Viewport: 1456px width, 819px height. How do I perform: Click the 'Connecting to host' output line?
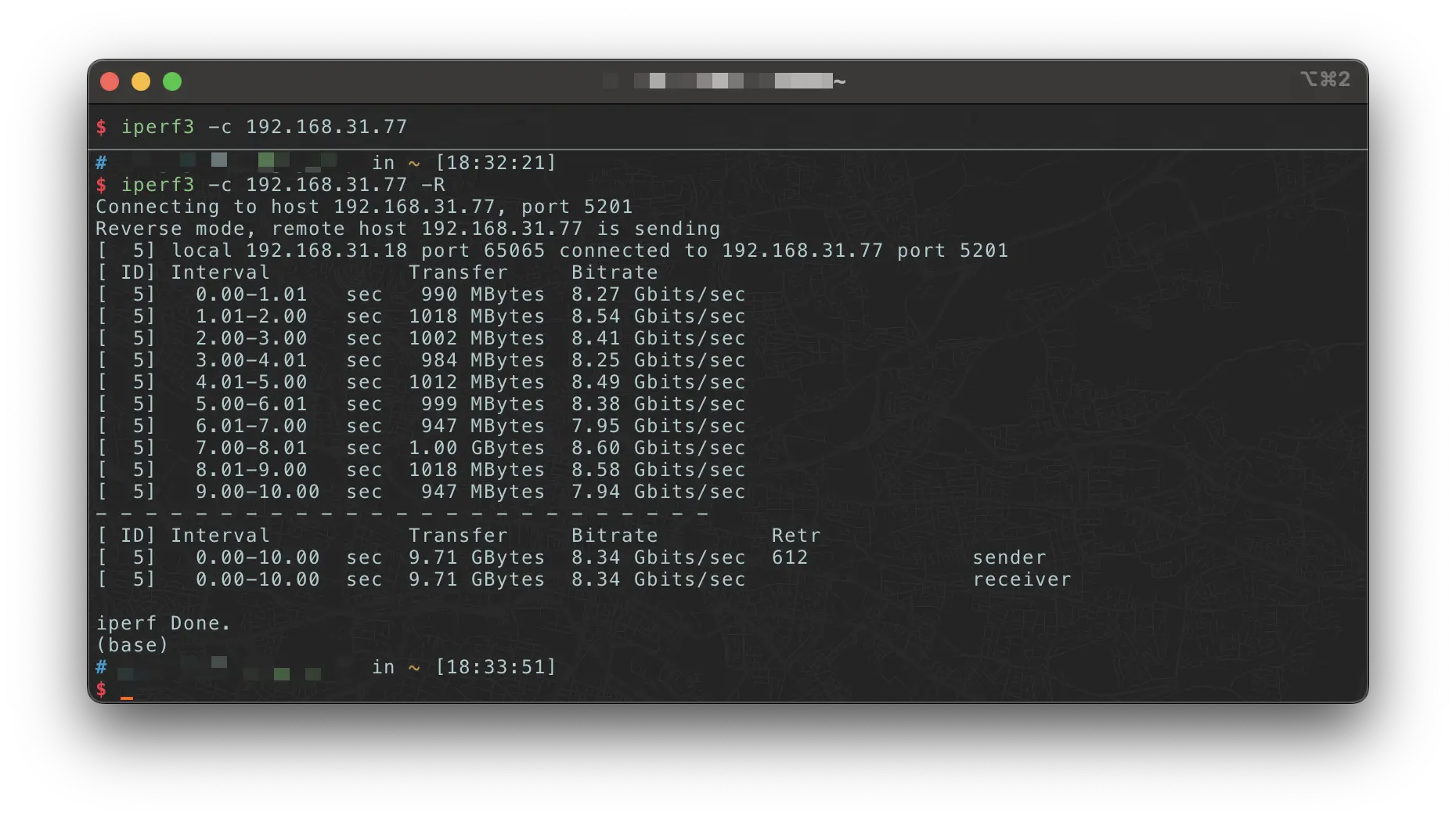tap(363, 207)
